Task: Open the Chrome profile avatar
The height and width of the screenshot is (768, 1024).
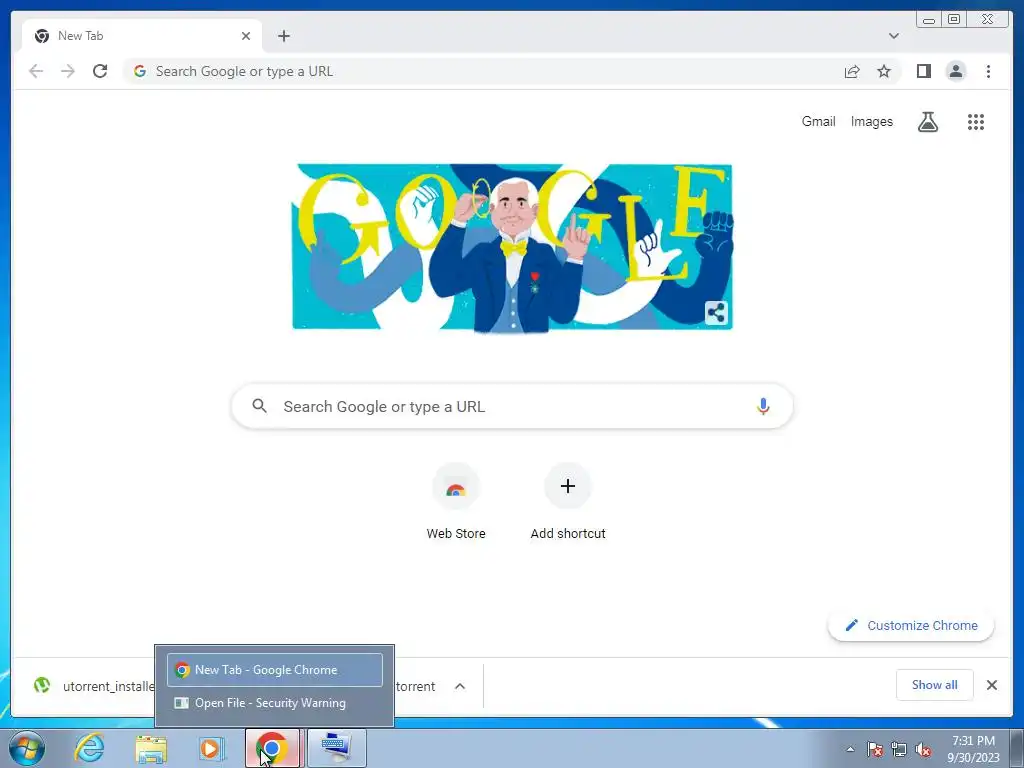Action: click(x=955, y=71)
